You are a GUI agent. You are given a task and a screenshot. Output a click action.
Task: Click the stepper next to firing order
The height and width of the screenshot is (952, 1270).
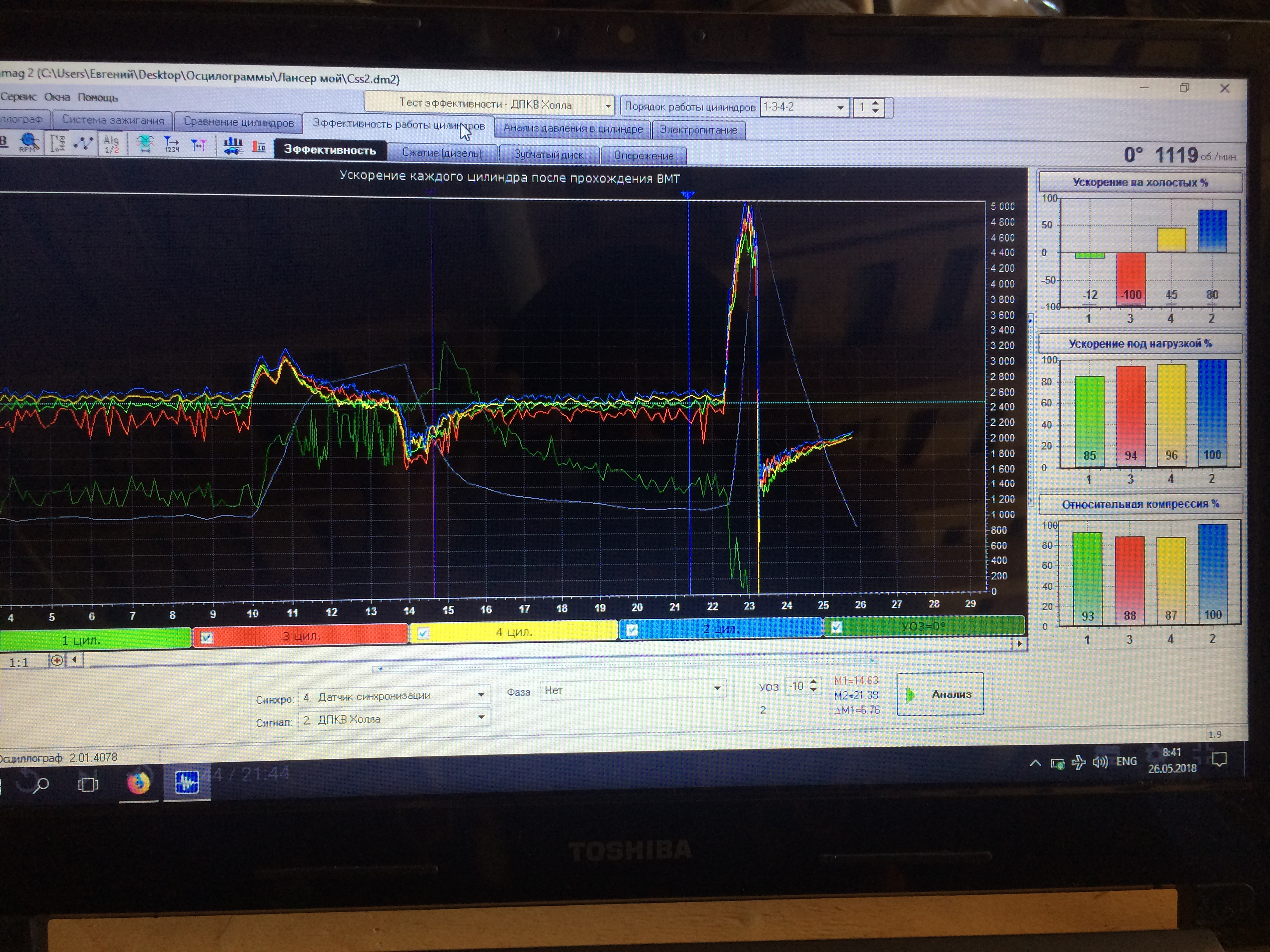pyautogui.click(x=875, y=107)
